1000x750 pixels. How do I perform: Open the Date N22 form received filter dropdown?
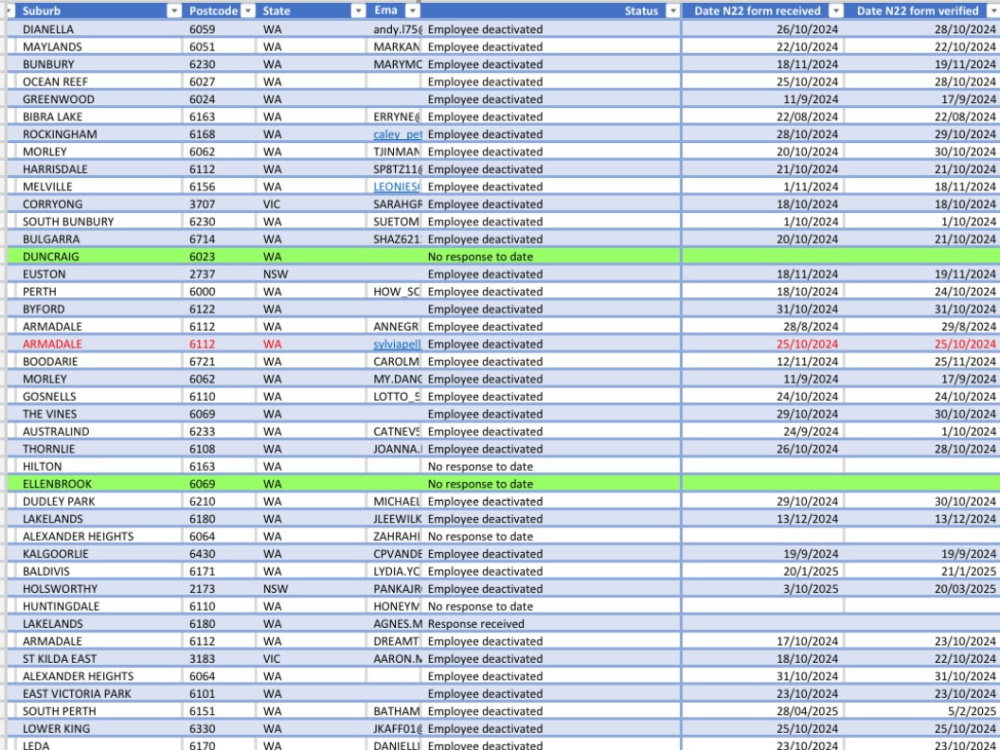coord(835,11)
